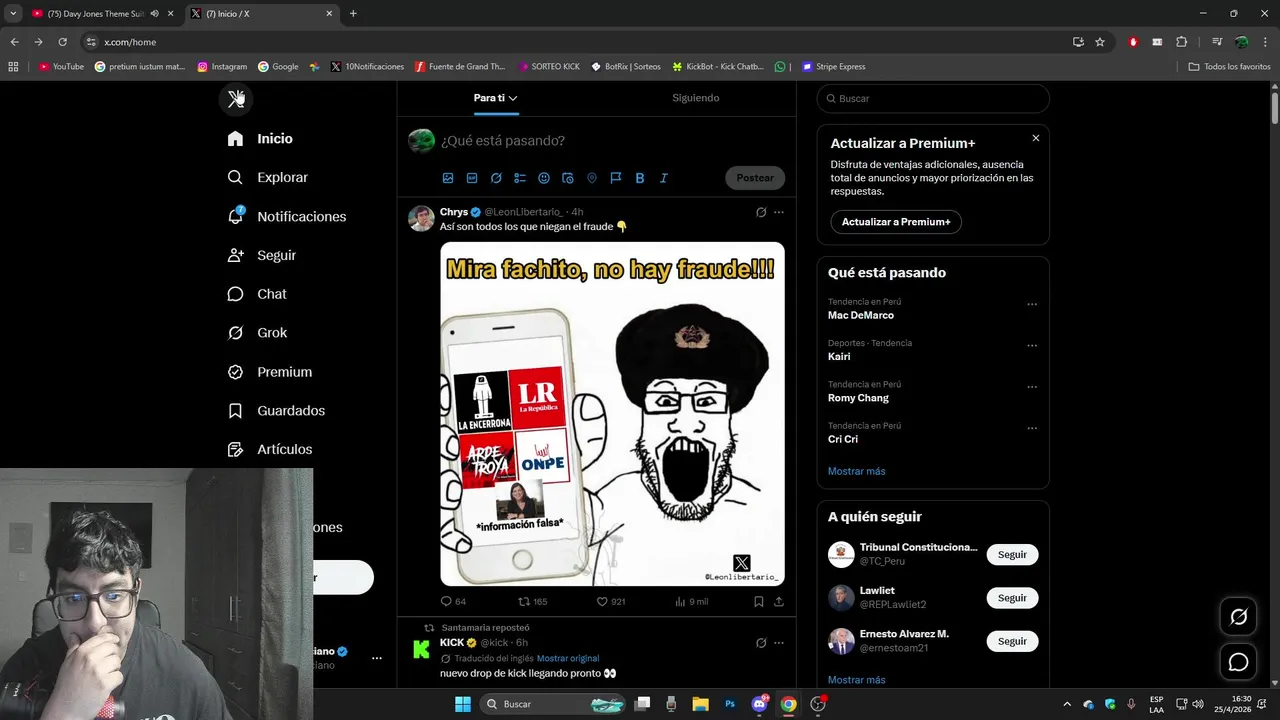Tag a location in the post
Screen dimensions: 1280x720
[x=592, y=178]
